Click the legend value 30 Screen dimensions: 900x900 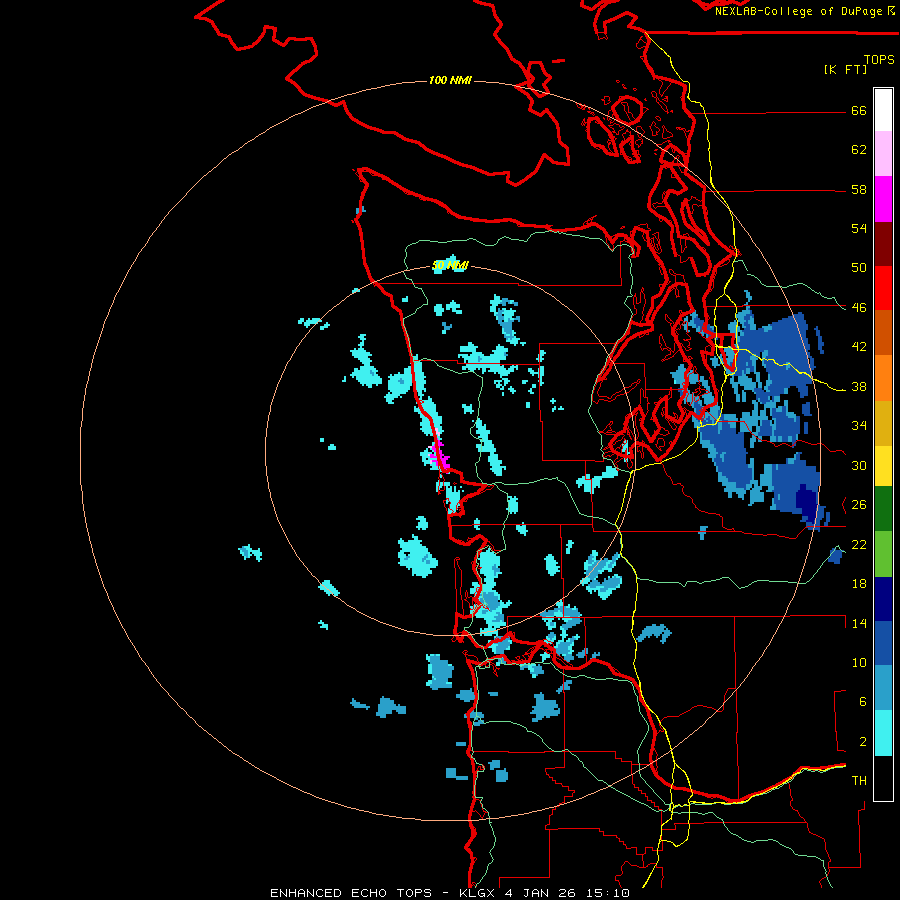(859, 465)
